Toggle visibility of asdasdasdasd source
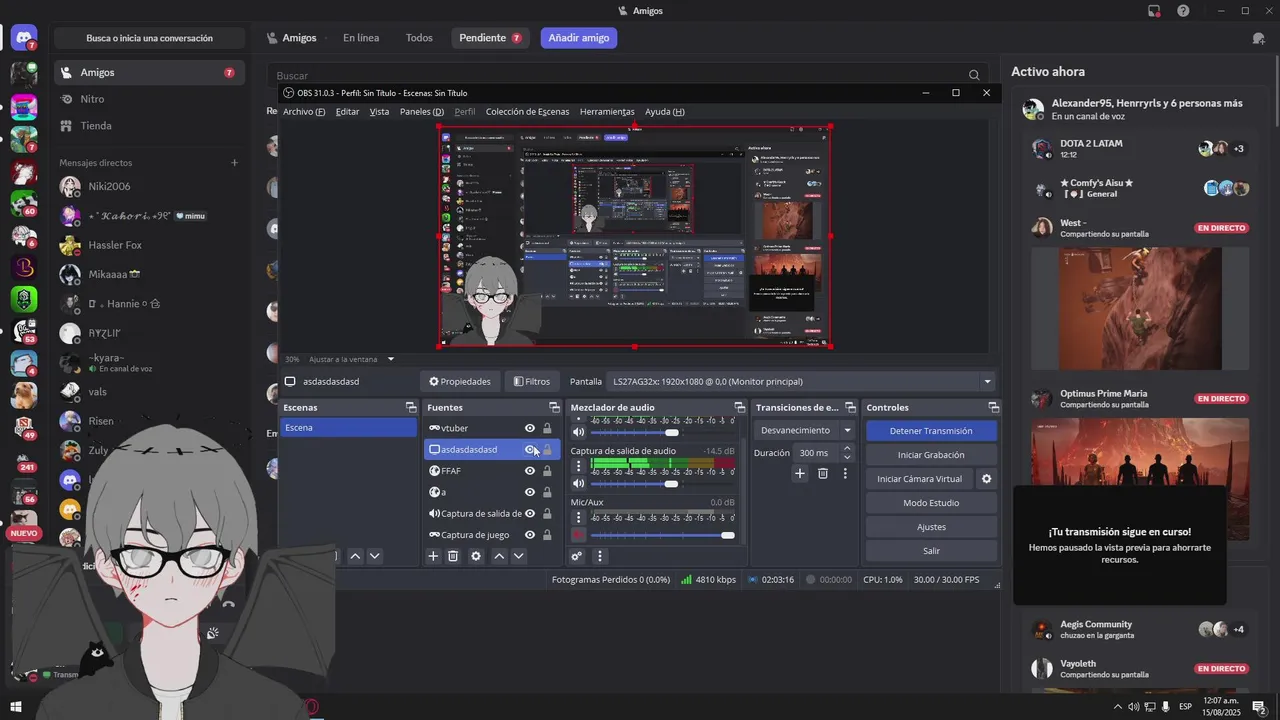This screenshot has height=720, width=1280. coord(530,450)
